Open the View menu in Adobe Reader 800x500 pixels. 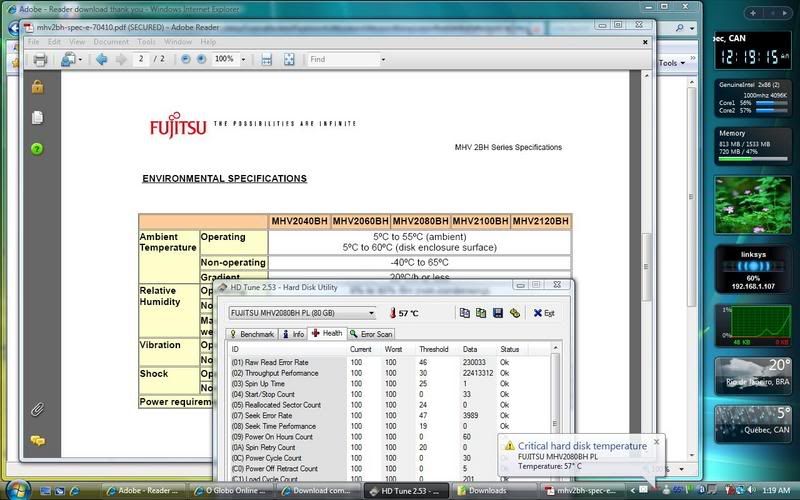tap(77, 42)
